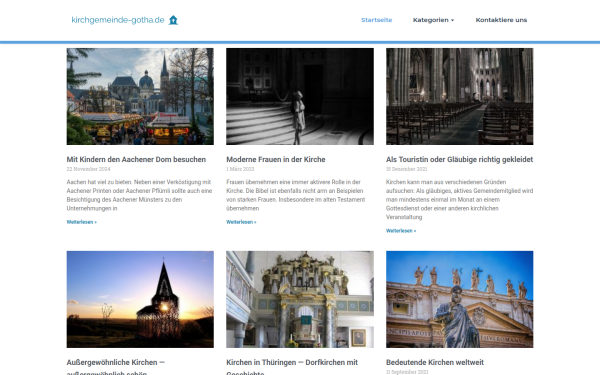Click Weiterlesen under the Touristin article

[x=401, y=231]
